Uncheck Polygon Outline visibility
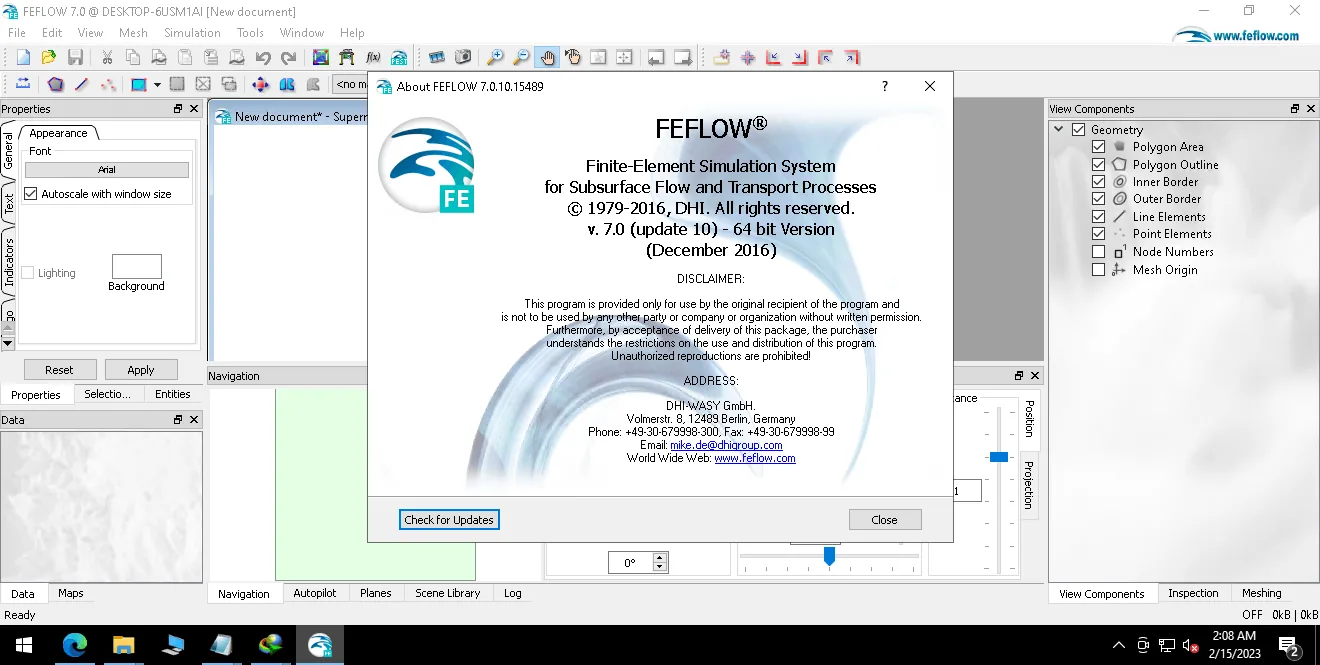The width and height of the screenshot is (1320, 665). pyautogui.click(x=1098, y=165)
